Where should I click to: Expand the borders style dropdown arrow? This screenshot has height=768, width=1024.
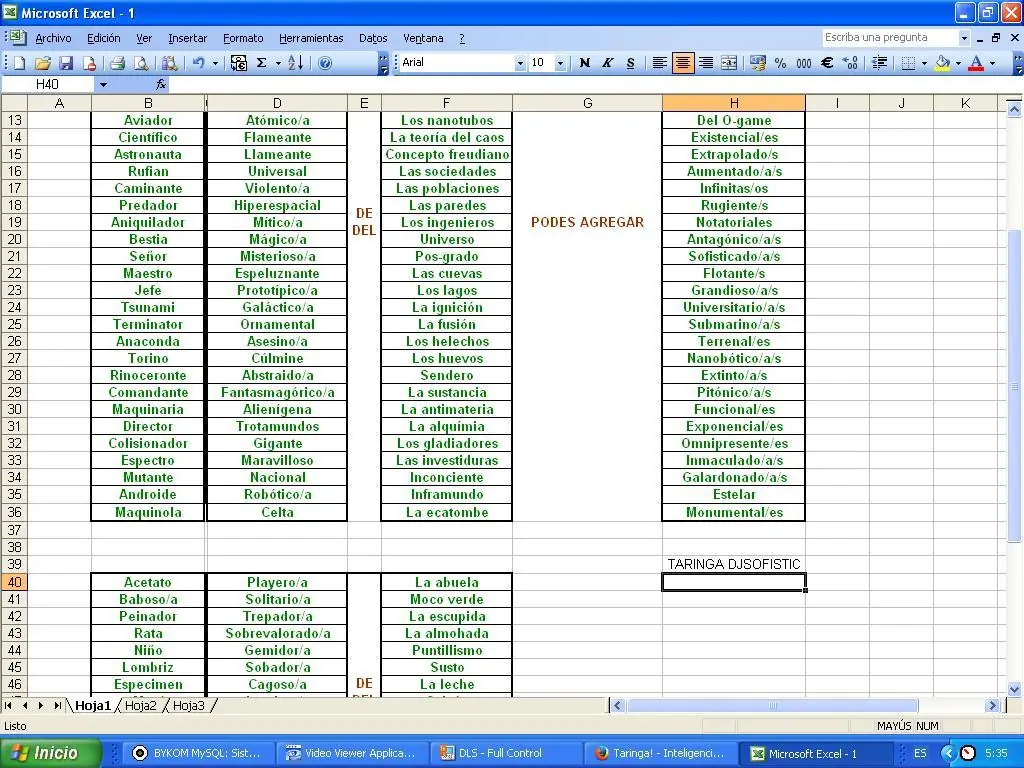tap(924, 63)
